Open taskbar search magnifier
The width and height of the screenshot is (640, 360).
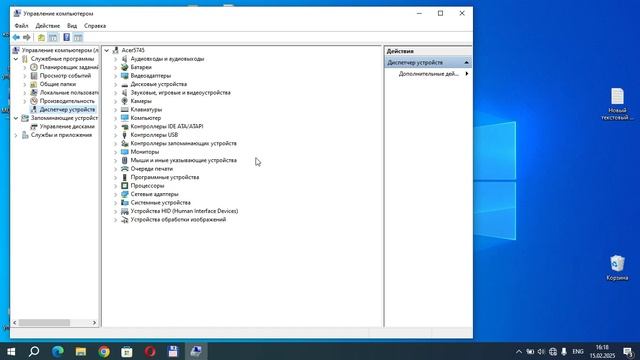[34, 351]
